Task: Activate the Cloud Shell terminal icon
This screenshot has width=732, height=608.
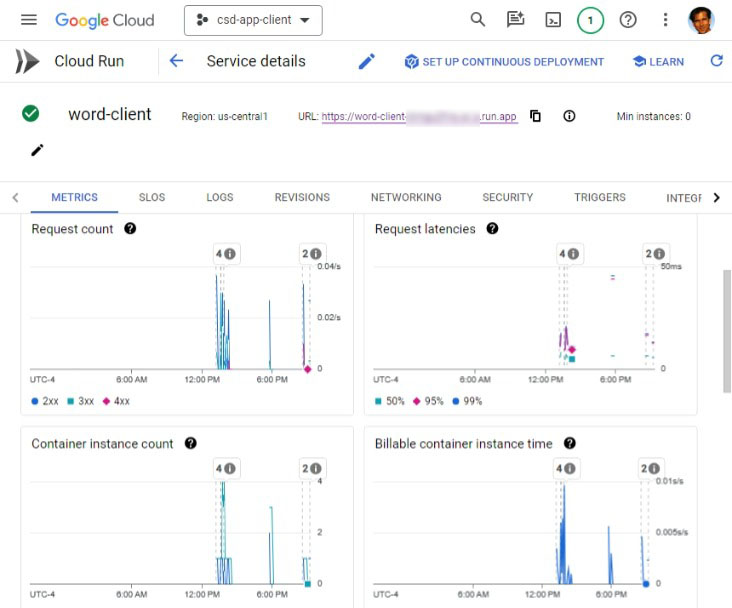Action: 553,20
